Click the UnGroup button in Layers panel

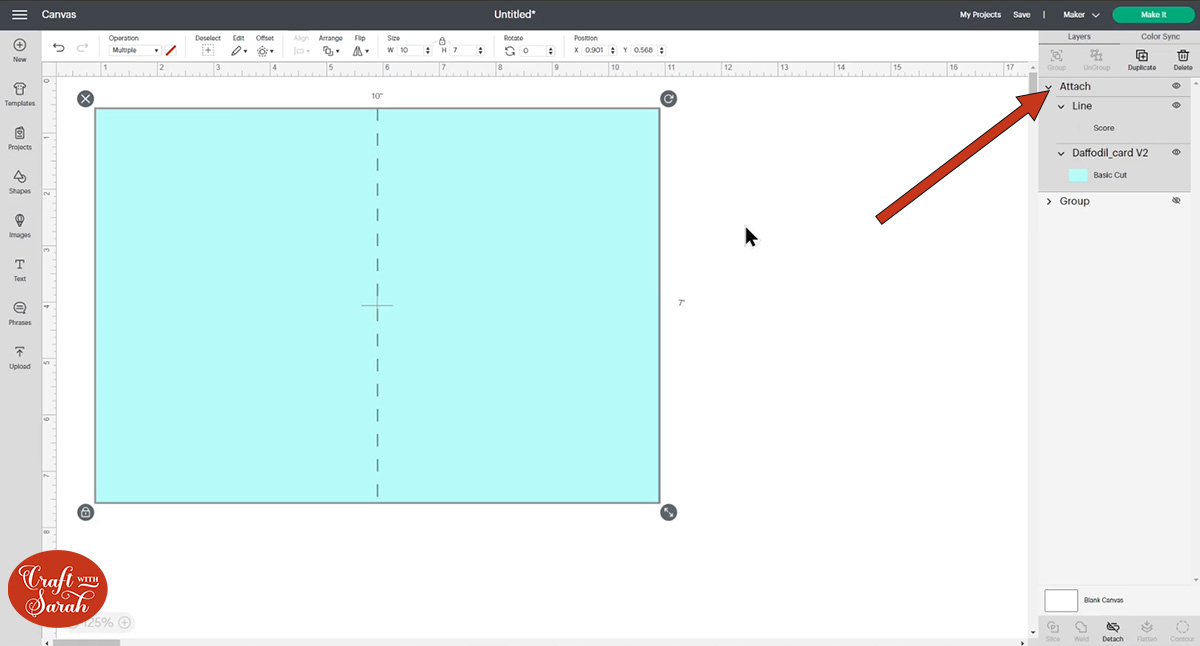pos(1097,60)
